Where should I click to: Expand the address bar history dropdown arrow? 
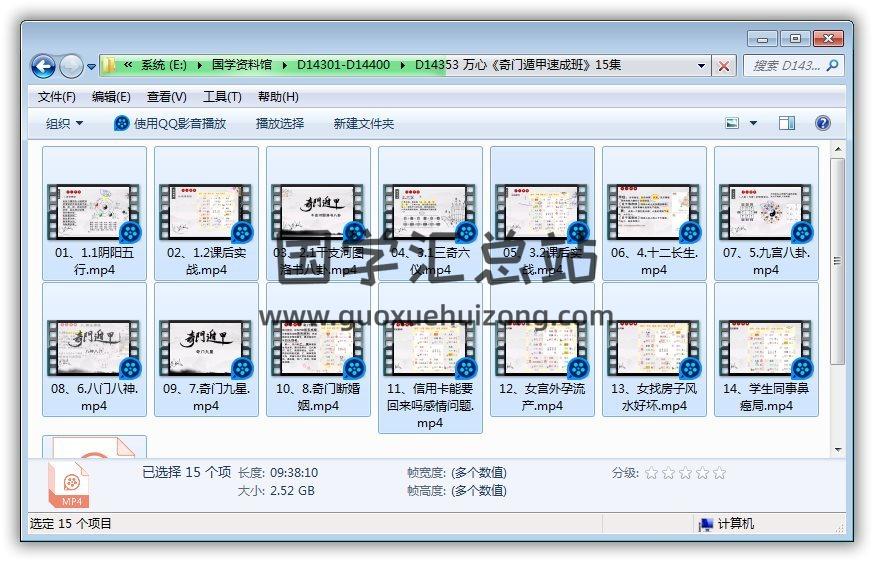pyautogui.click(x=701, y=66)
